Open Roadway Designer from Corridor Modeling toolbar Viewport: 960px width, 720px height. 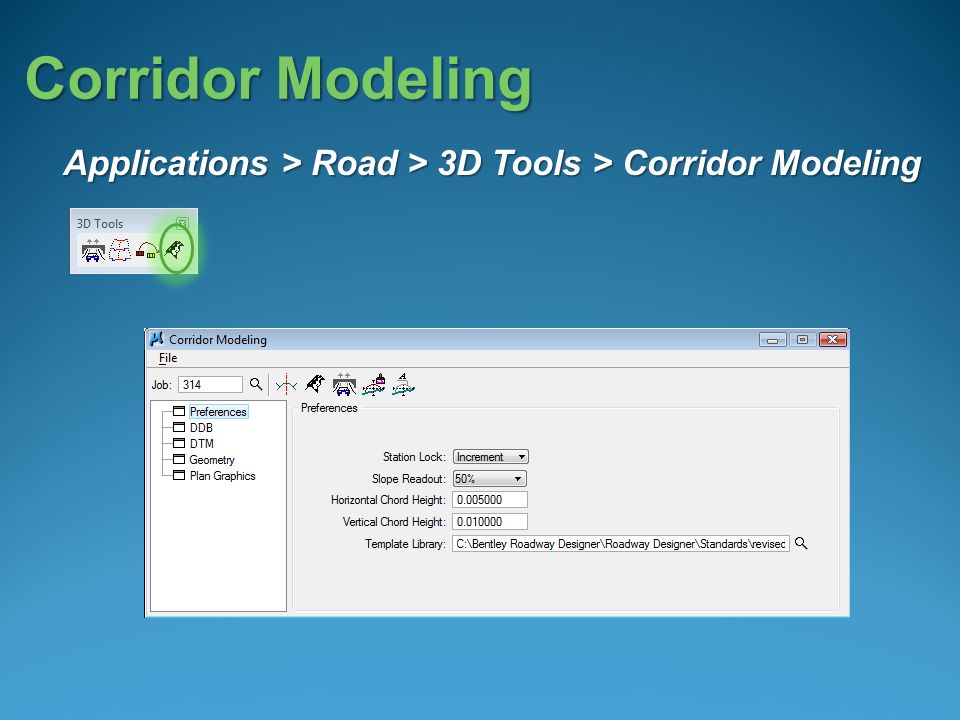[x=315, y=384]
